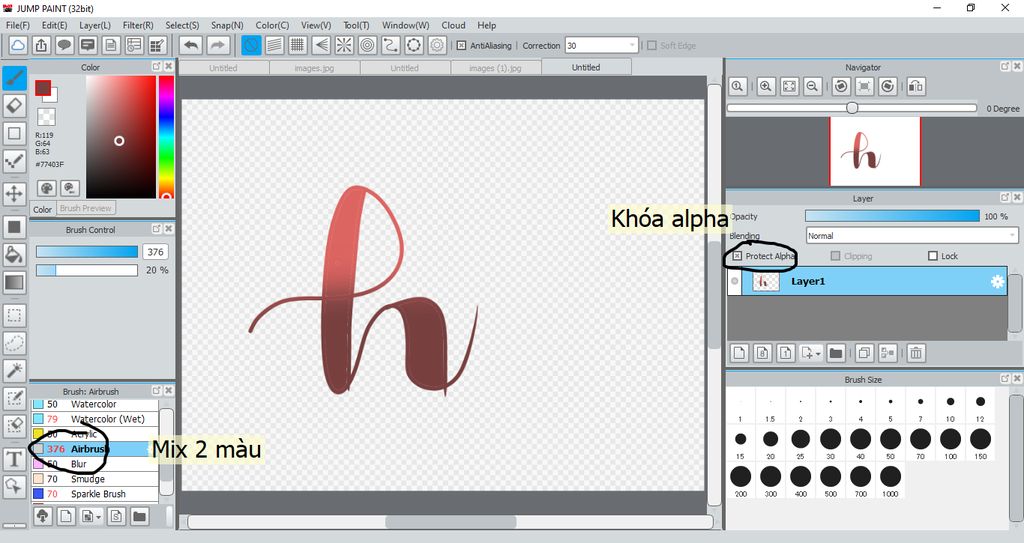Turn snap off via blue toolbar icon
1024x543 pixels.
(251, 45)
